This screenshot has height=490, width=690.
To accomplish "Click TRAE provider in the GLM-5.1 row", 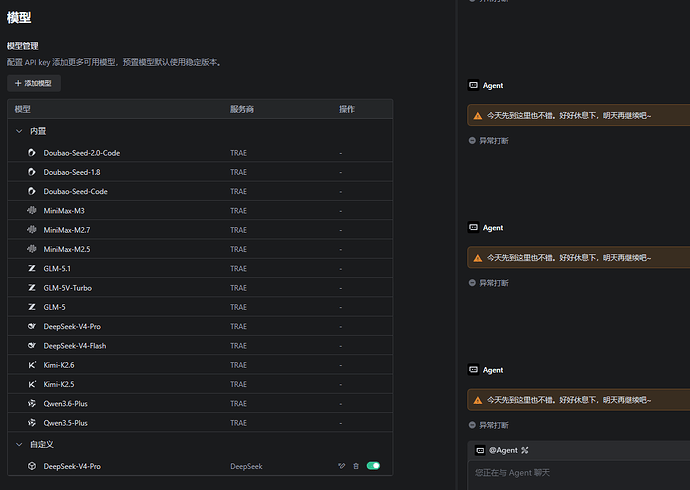I will click(x=238, y=268).
